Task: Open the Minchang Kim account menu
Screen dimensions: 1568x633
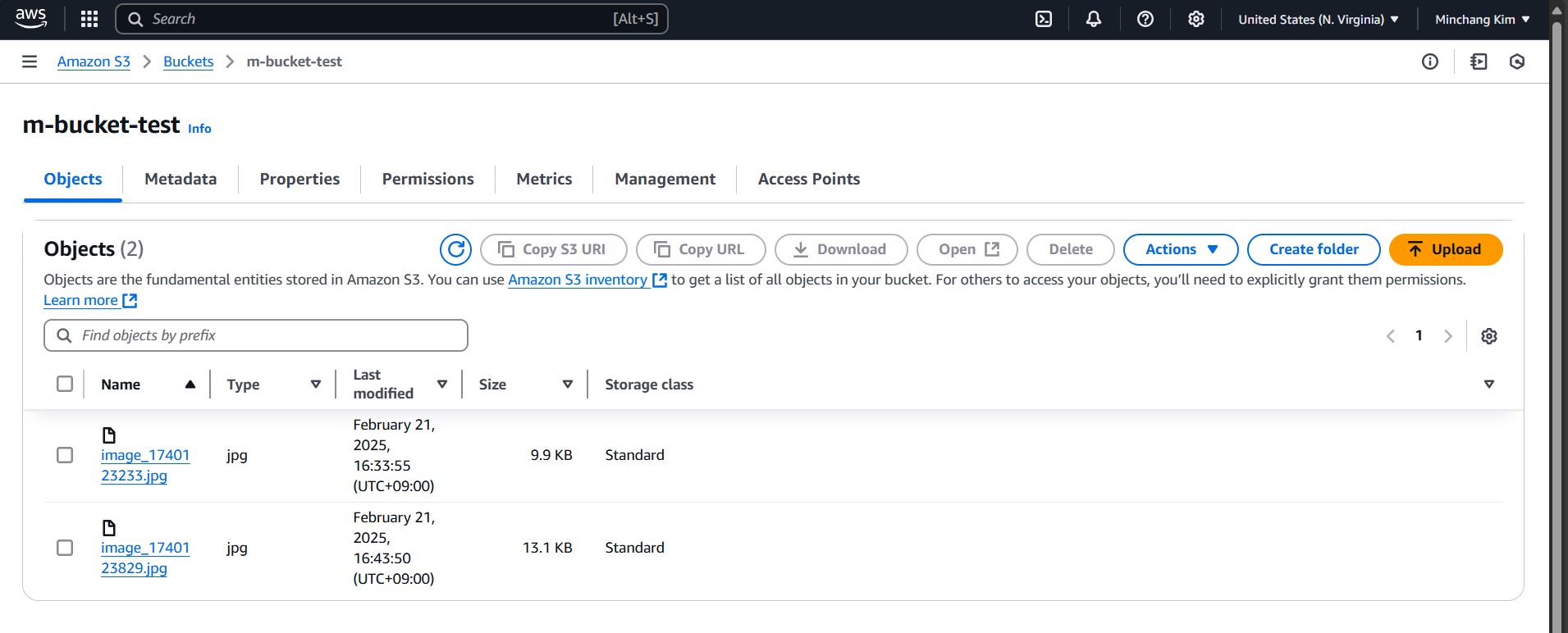Action: click(x=1482, y=19)
